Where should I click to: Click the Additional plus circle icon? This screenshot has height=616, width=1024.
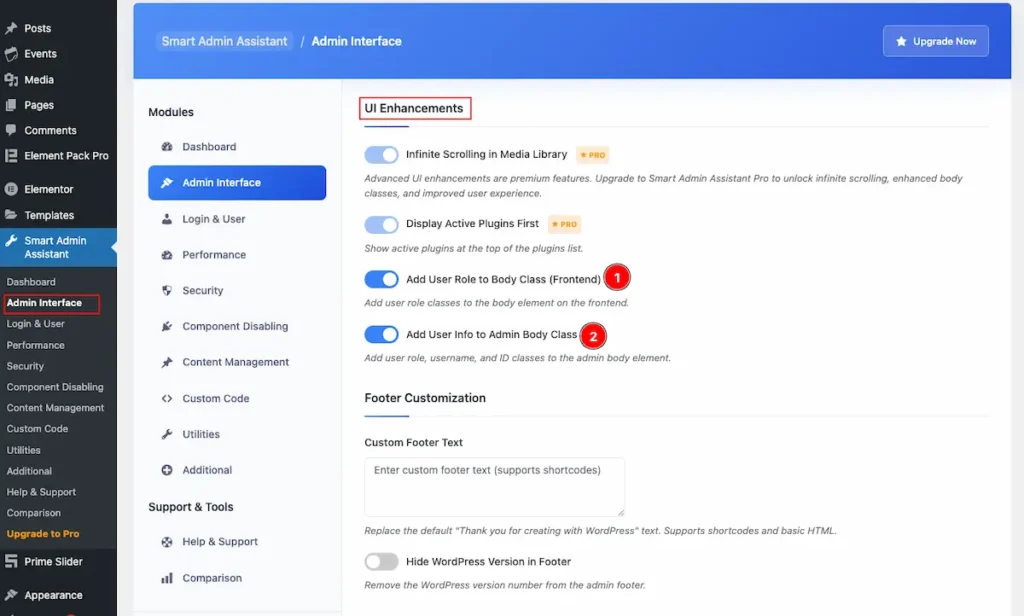pyautogui.click(x=167, y=470)
